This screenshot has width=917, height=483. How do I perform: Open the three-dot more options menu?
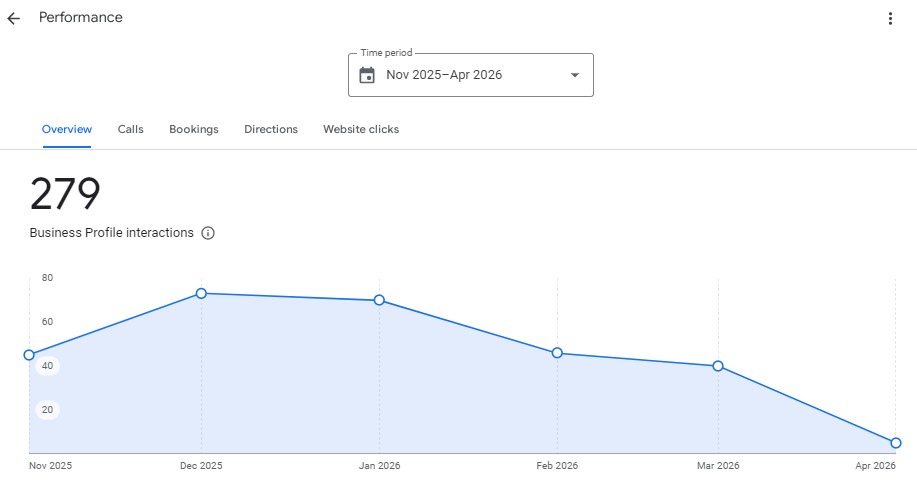(x=890, y=18)
